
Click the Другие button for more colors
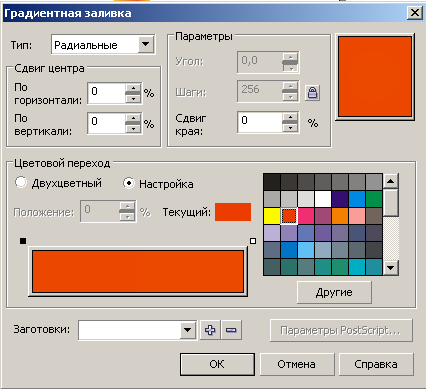pyautogui.click(x=334, y=292)
